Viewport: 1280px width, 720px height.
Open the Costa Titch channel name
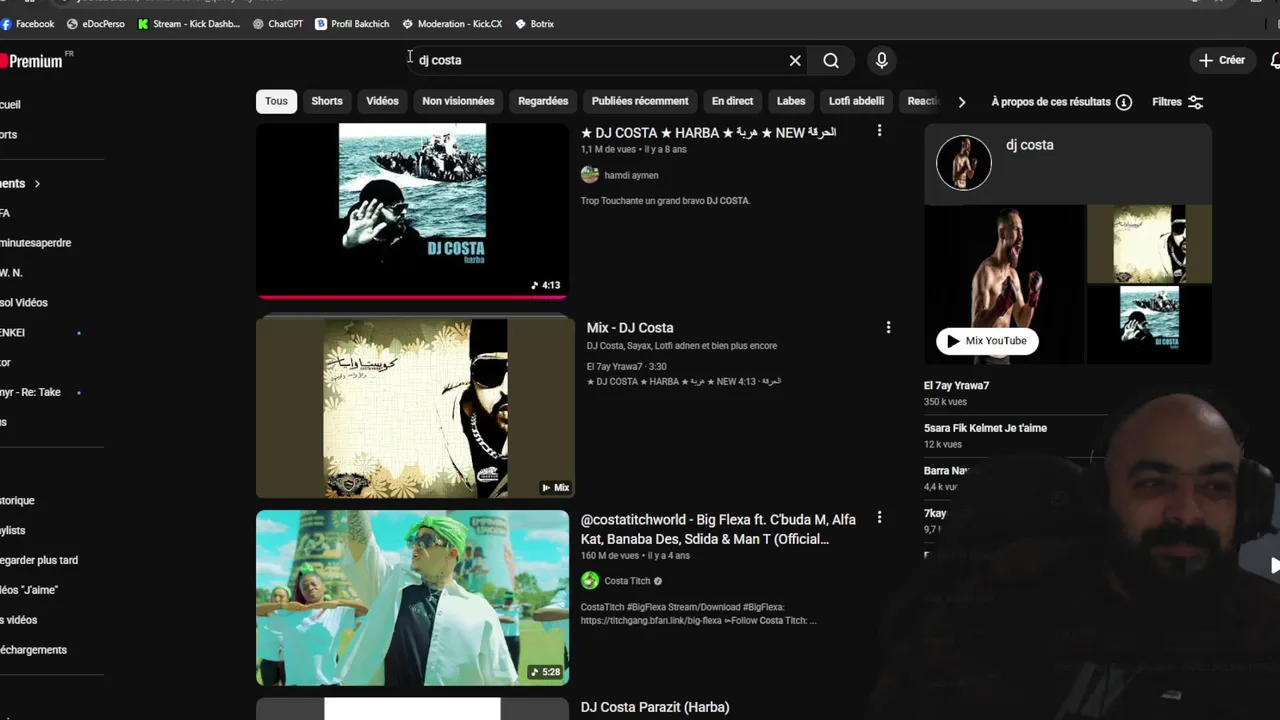coord(627,581)
